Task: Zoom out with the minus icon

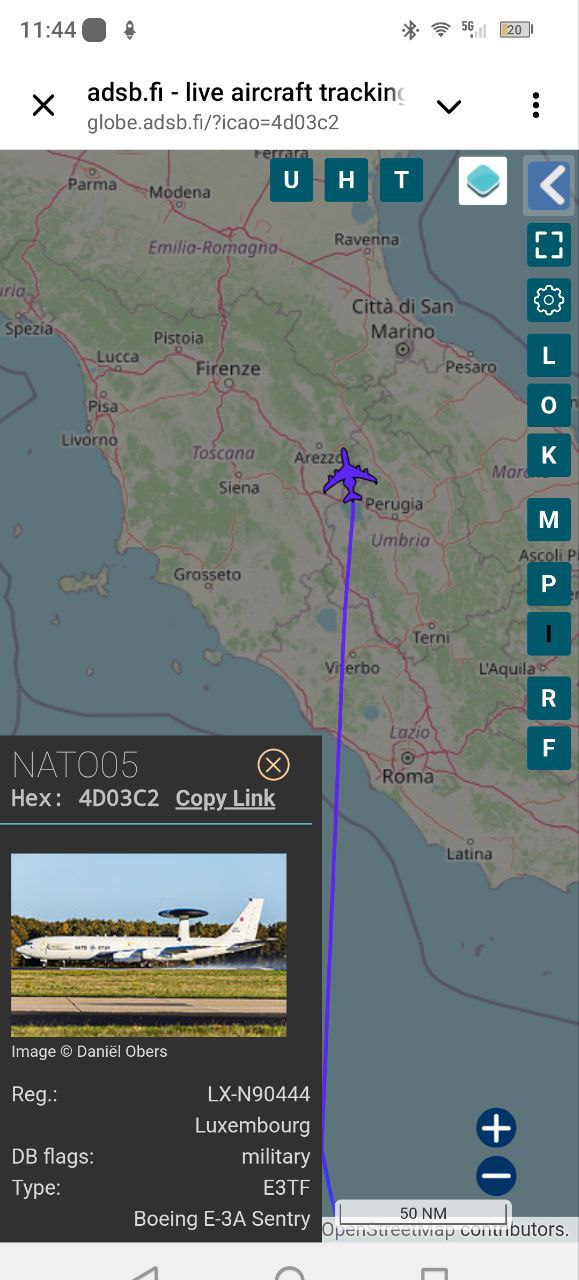Action: (x=496, y=1176)
